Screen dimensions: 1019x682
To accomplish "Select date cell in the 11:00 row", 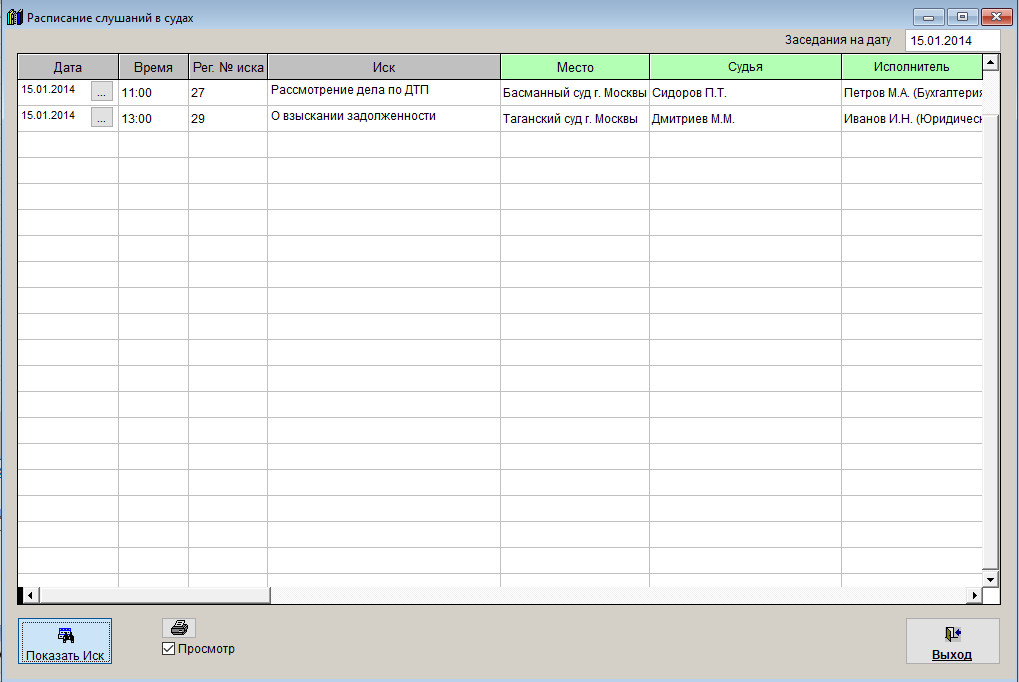I will pyautogui.click(x=55, y=92).
